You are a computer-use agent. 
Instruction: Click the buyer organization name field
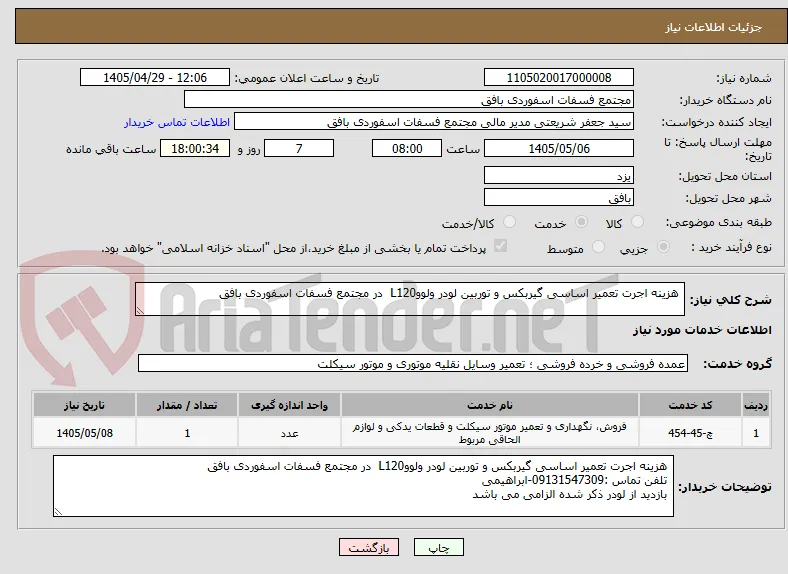409,100
